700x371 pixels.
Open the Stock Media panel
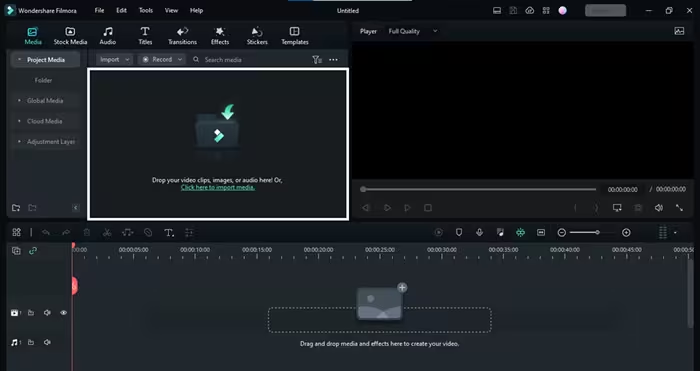click(70, 36)
